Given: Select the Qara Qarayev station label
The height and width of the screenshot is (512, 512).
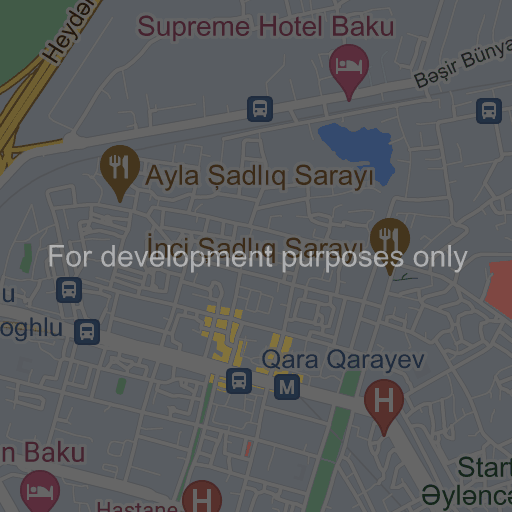Looking at the screenshot, I should click(x=343, y=360).
